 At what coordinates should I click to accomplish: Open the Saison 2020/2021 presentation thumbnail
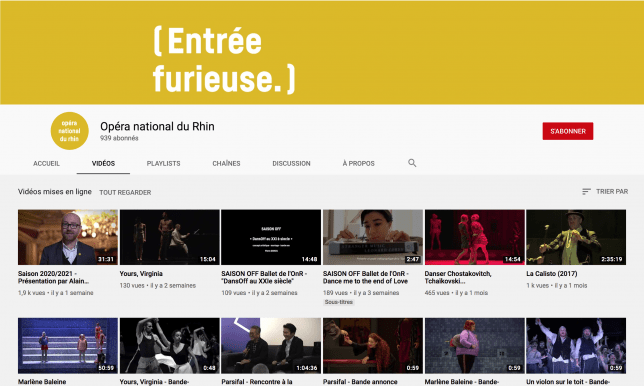[68, 237]
